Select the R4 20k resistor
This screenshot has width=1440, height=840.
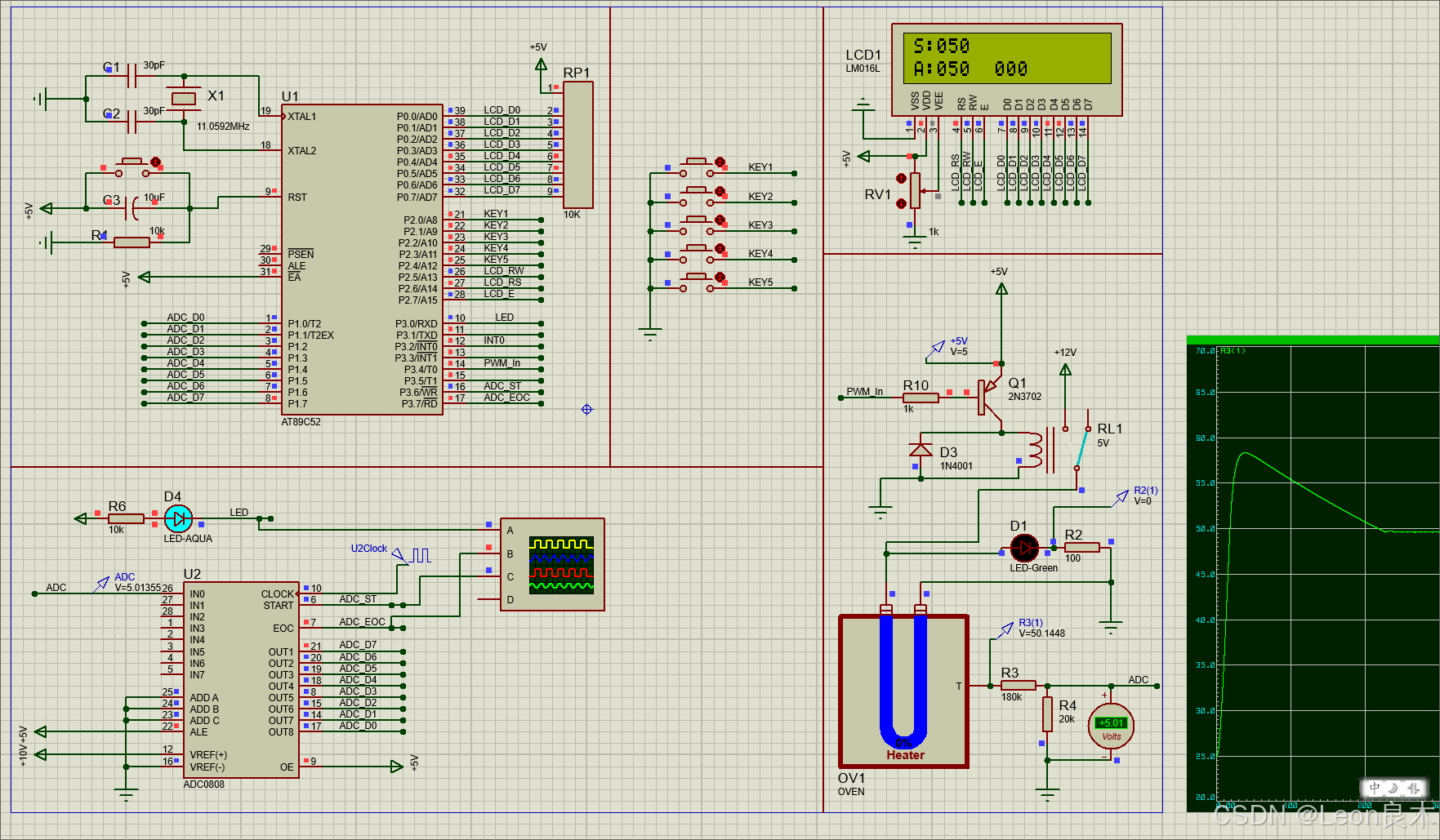point(1047,714)
